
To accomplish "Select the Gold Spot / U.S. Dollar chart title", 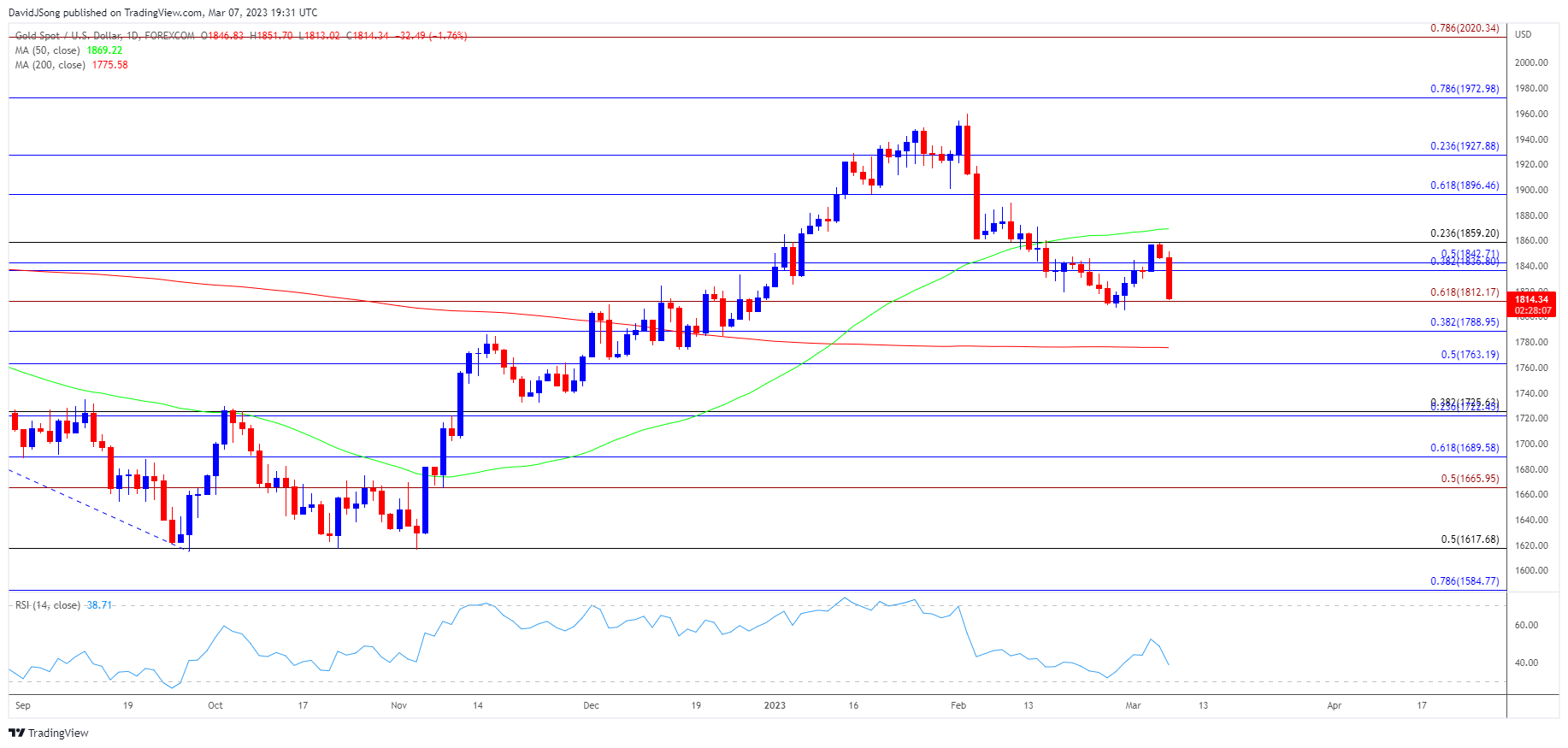I will [104, 36].
